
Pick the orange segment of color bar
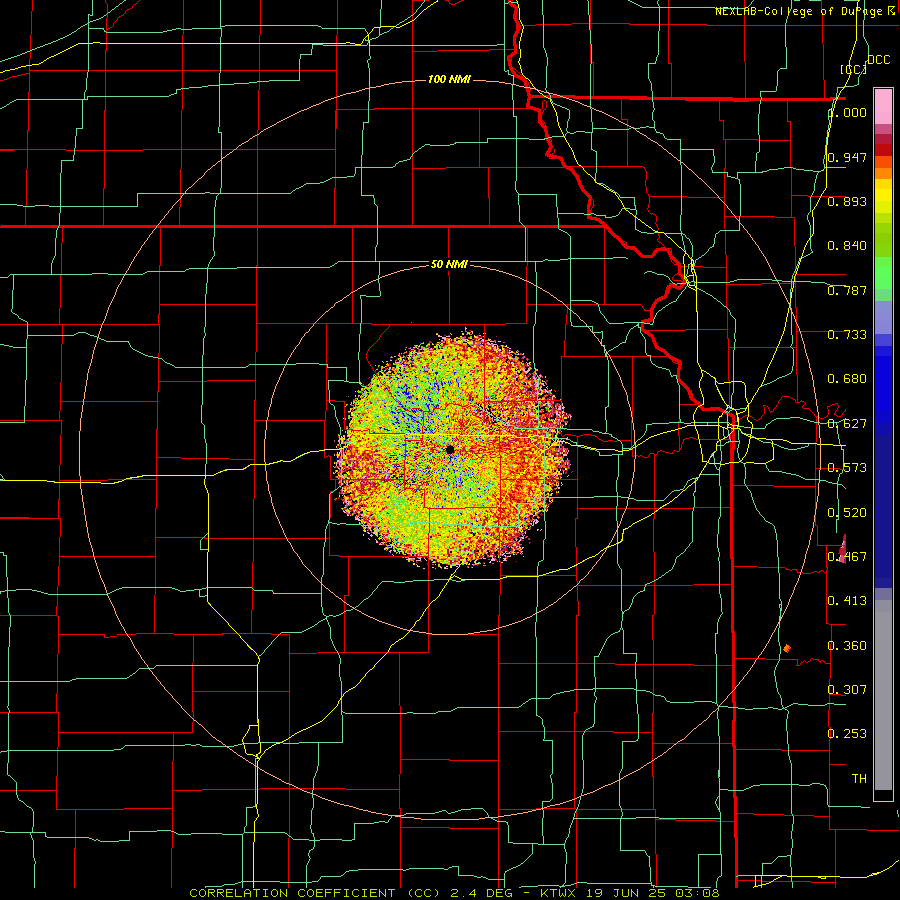pos(883,173)
